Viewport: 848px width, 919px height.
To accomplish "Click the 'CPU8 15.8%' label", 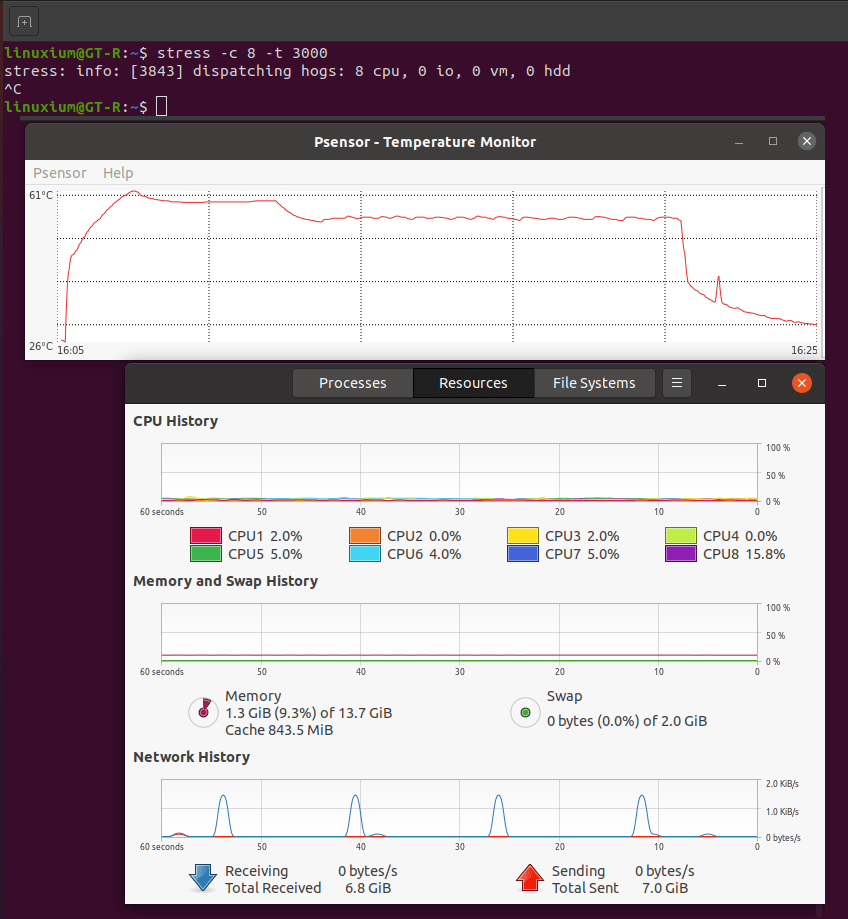I will coord(744,554).
